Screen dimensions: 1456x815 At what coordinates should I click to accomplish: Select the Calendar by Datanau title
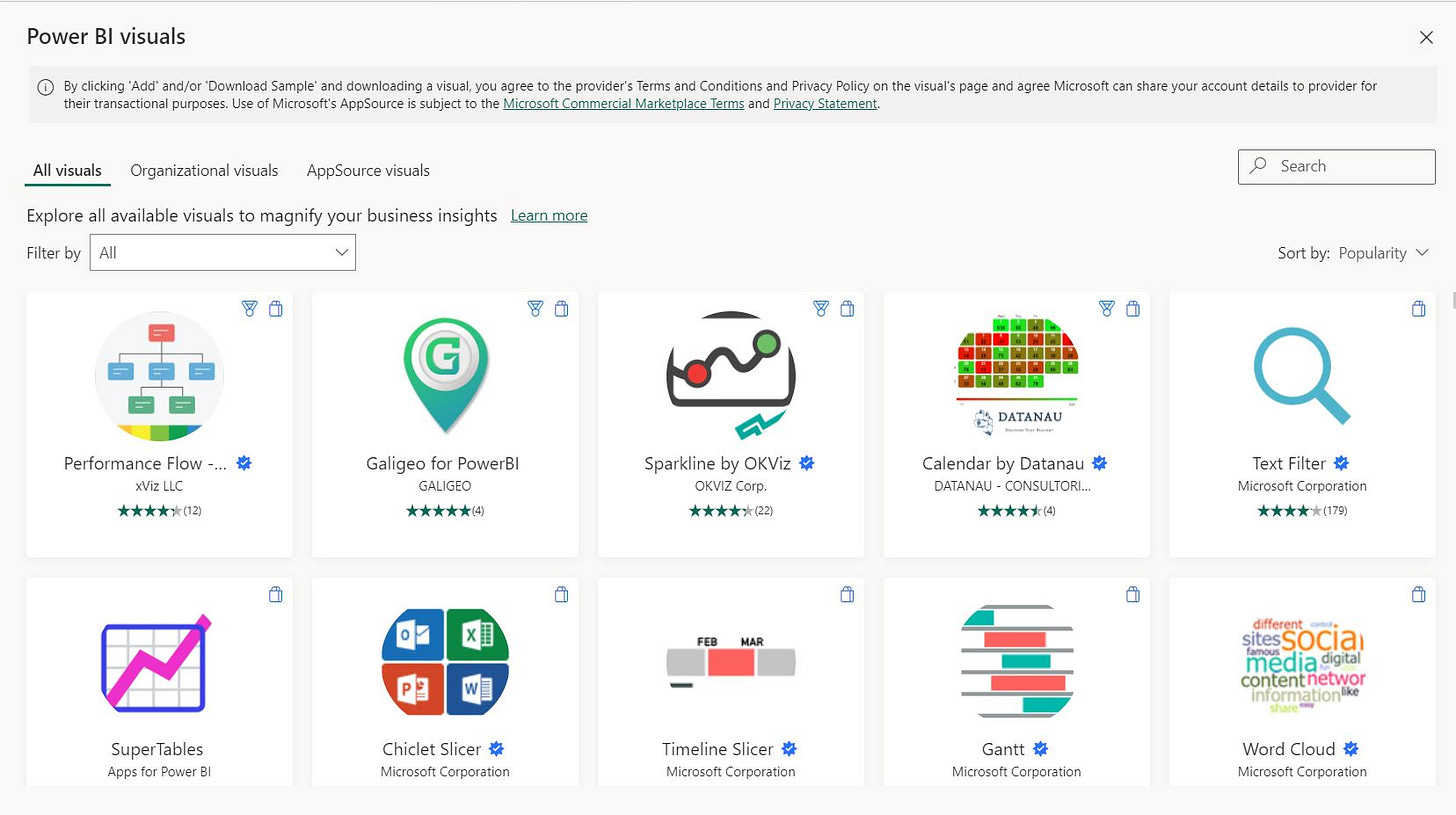click(1004, 463)
